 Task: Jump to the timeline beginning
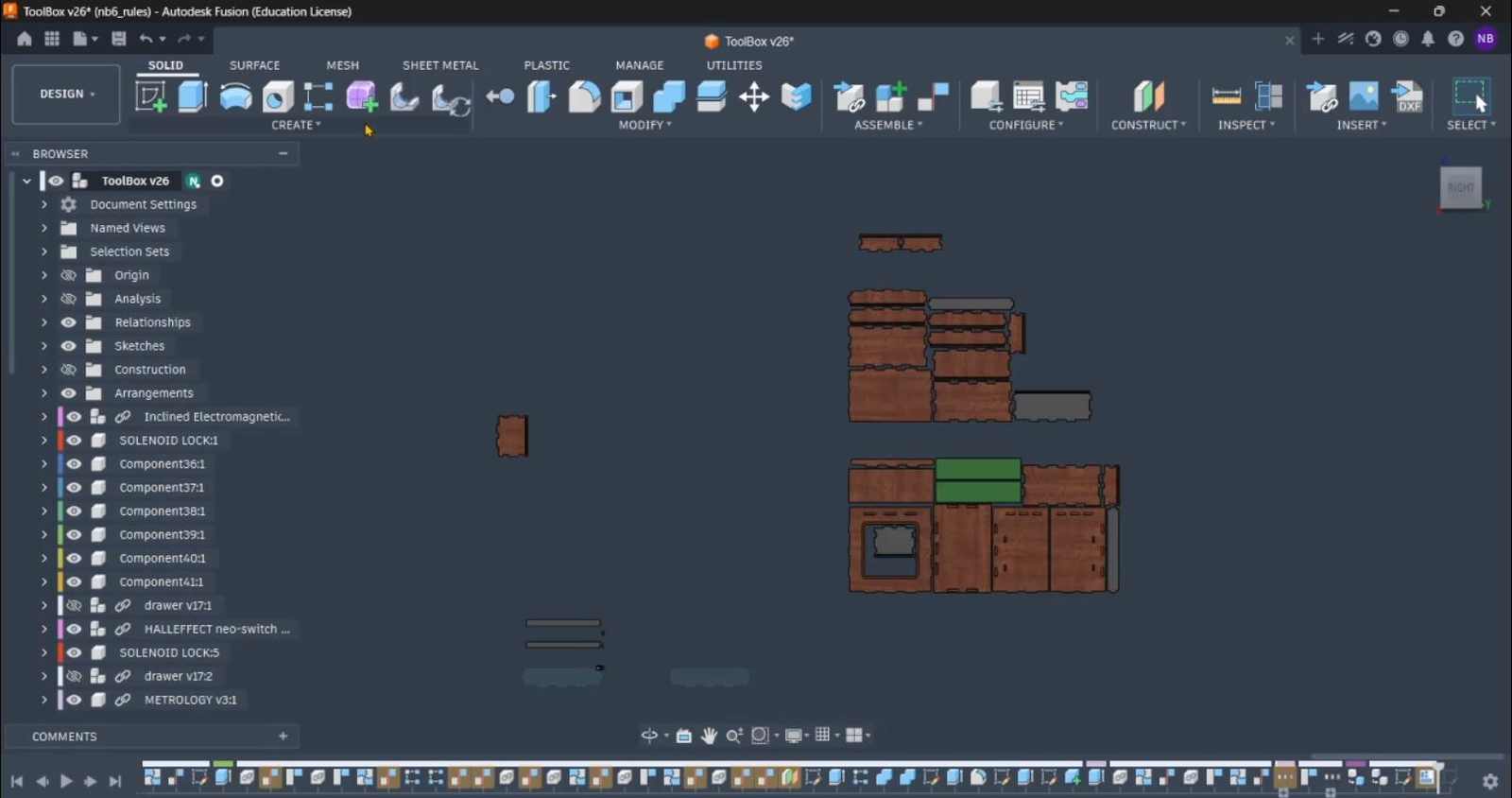[17, 781]
